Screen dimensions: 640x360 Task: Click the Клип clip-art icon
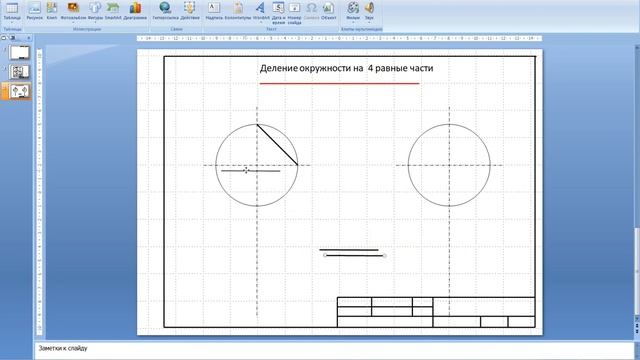[x=52, y=11]
